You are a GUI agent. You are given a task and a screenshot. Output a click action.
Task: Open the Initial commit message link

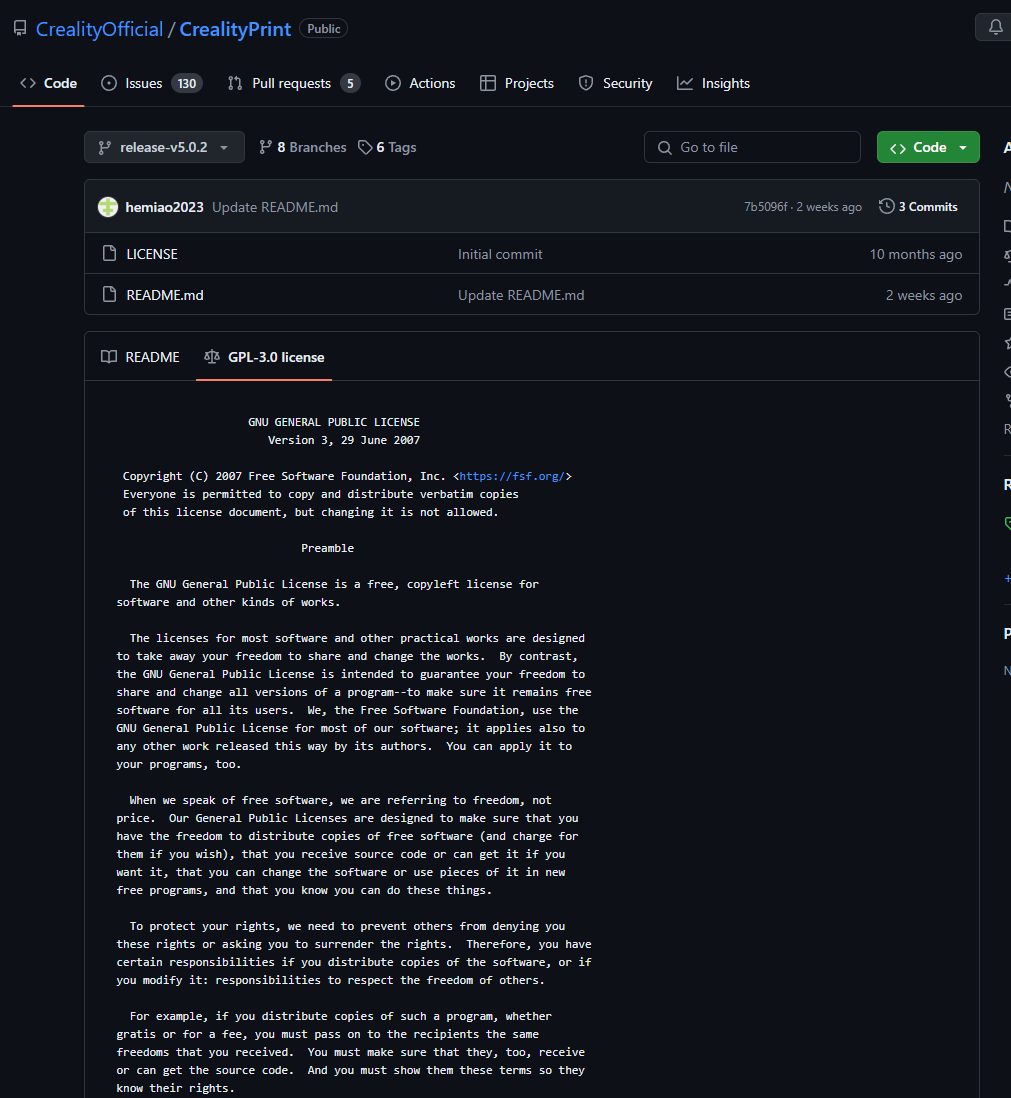coord(500,254)
